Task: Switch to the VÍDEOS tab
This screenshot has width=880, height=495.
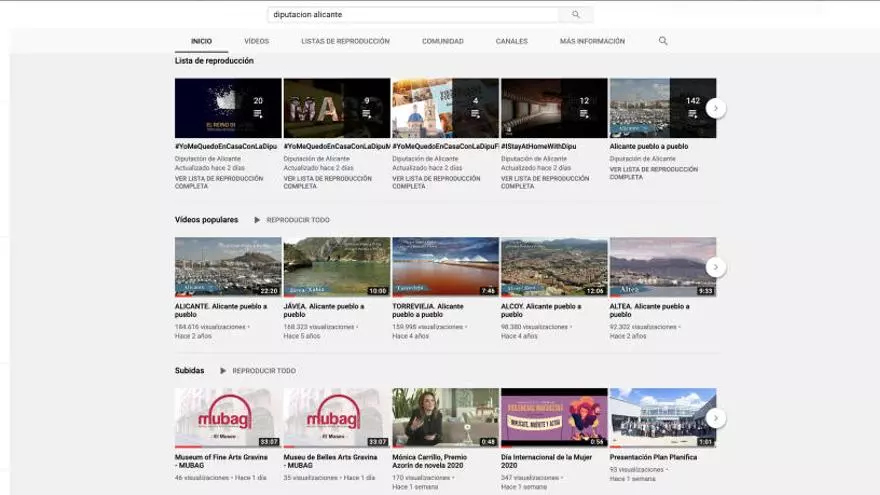Action: click(x=256, y=41)
